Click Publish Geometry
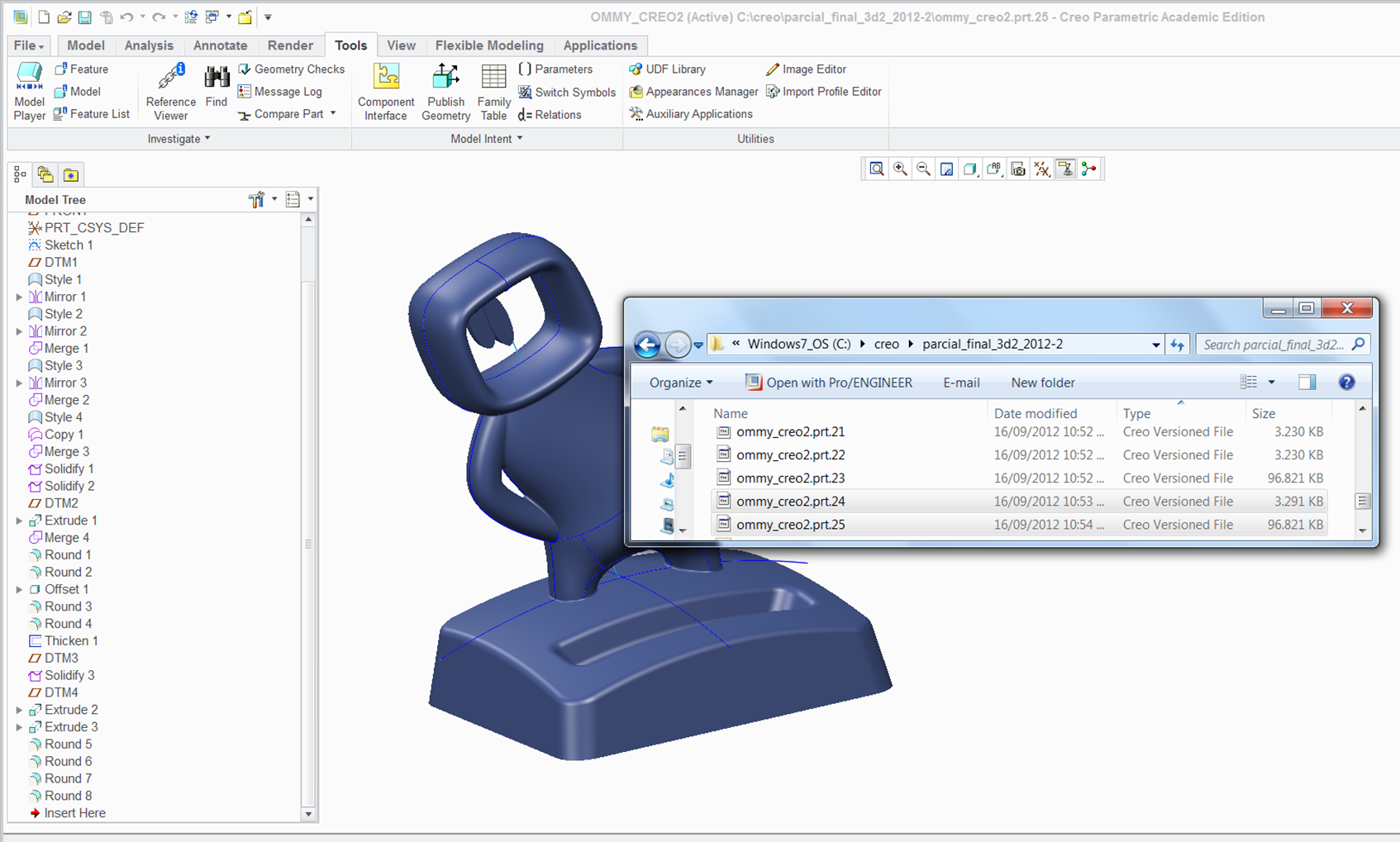Viewport: 1400px width, 842px height. click(x=445, y=92)
